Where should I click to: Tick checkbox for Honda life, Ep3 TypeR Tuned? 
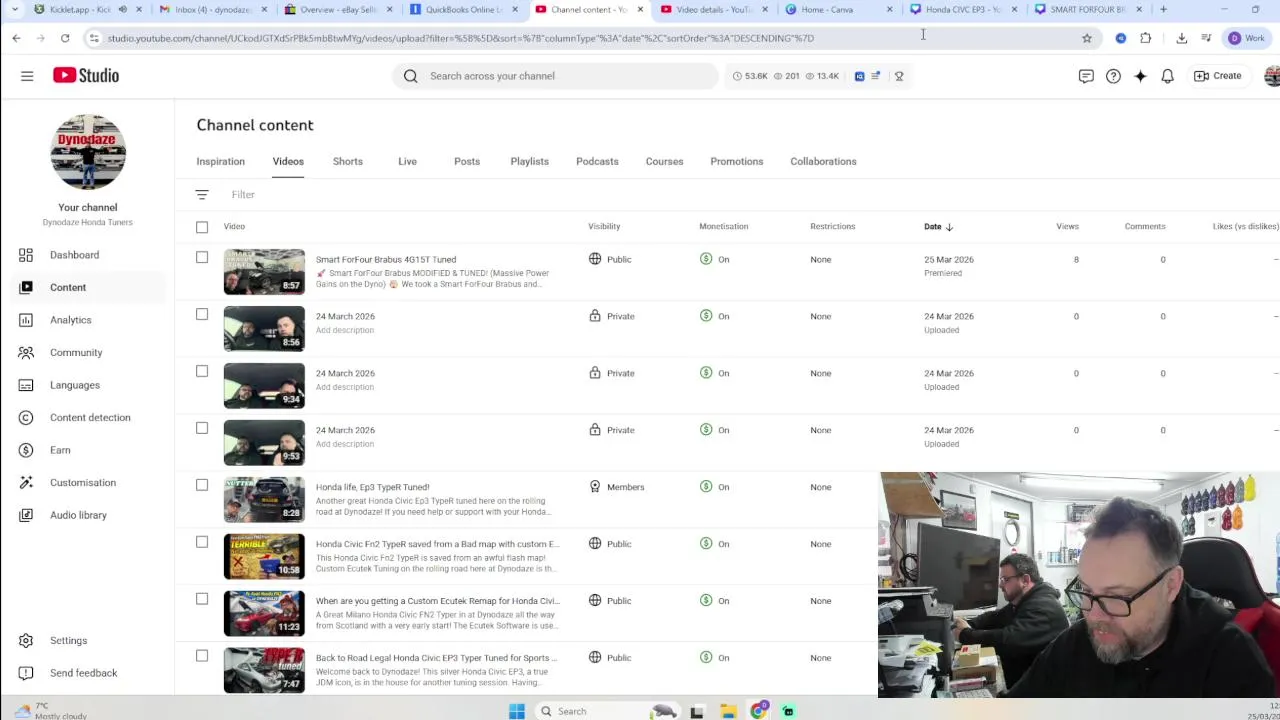202,485
